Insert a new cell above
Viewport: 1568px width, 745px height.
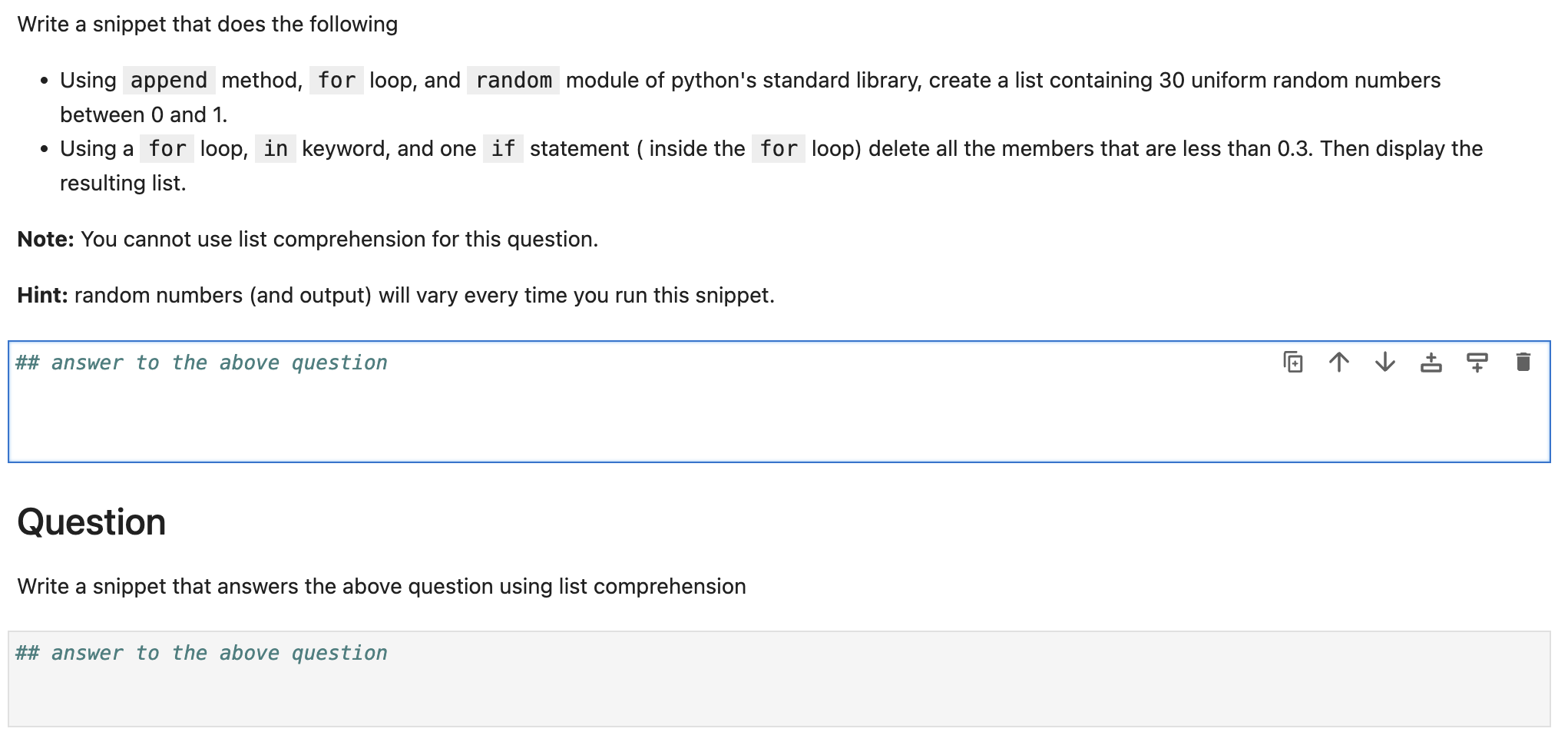click(x=1431, y=362)
